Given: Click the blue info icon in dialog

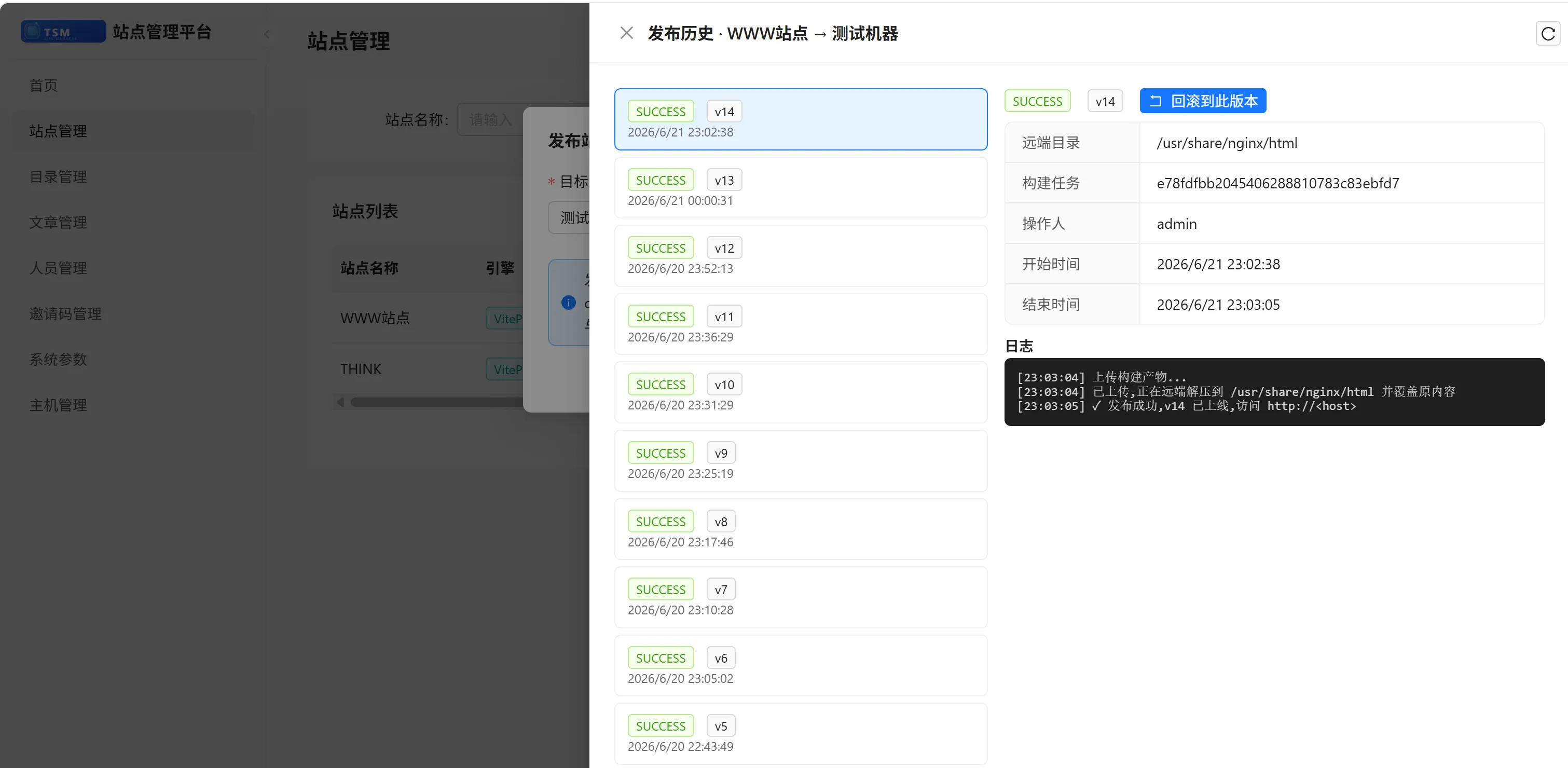Looking at the screenshot, I should [568, 303].
